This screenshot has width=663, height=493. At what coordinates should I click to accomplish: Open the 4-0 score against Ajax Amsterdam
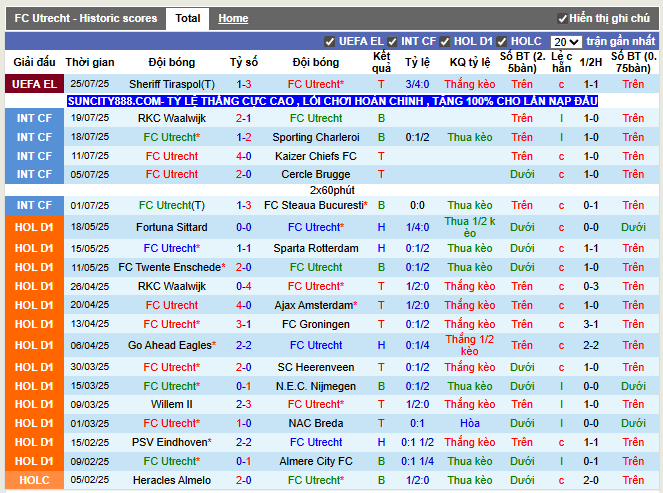pyautogui.click(x=244, y=305)
